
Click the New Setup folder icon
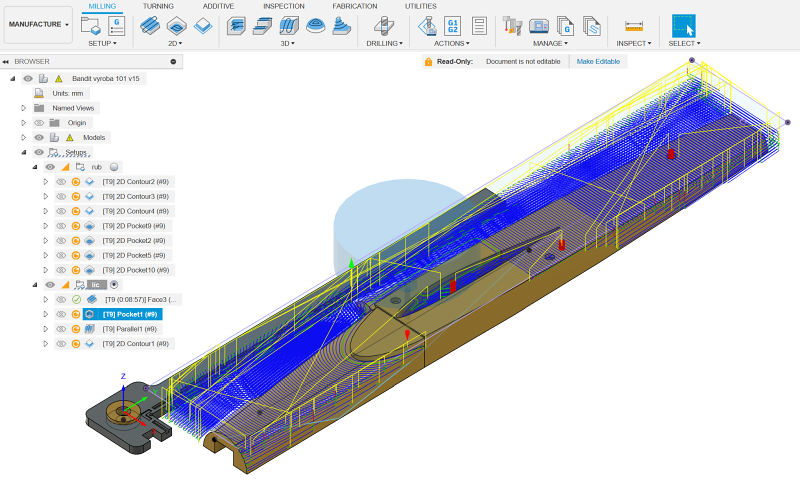(91, 26)
